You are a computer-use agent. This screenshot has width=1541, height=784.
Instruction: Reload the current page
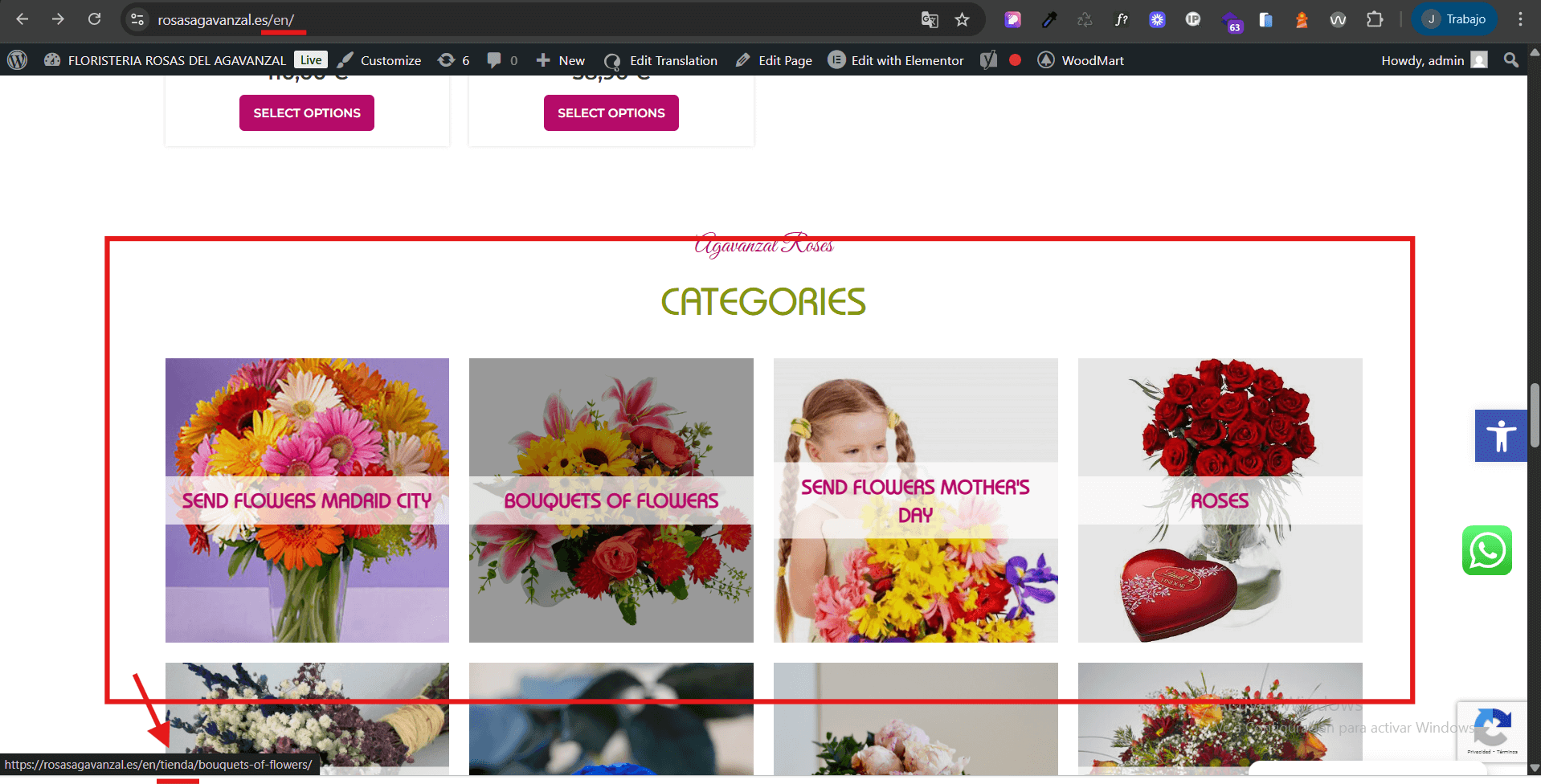[x=94, y=19]
